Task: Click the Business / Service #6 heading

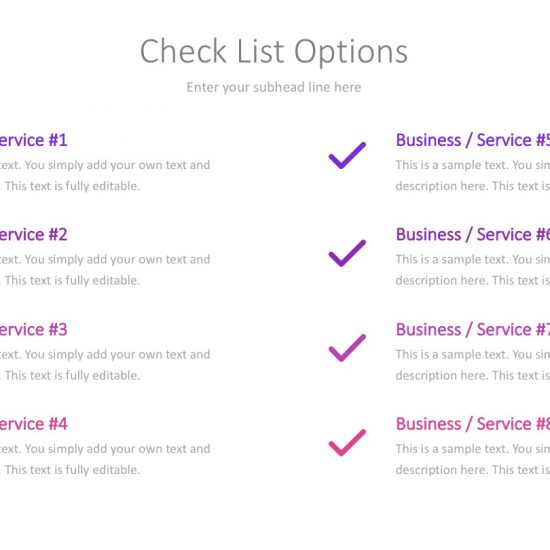Action: coord(473,234)
